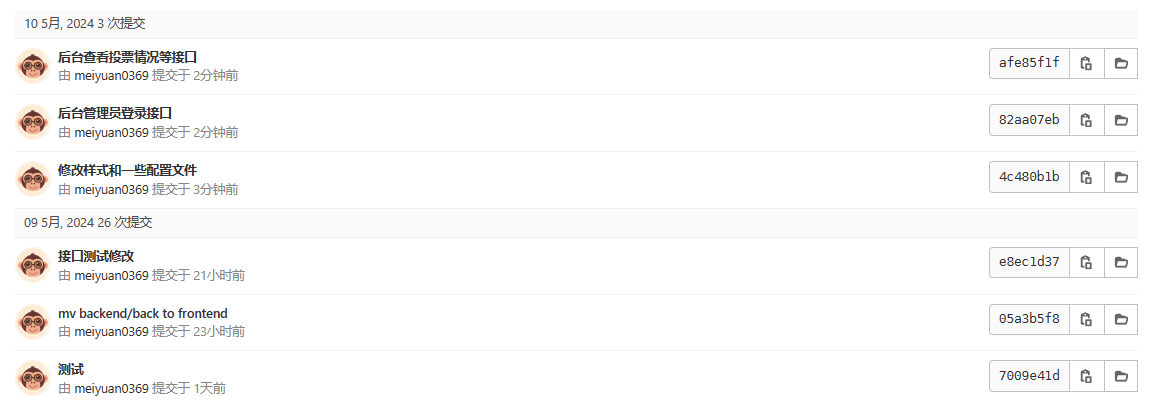Browse files at commit 4c480b1b
Image resolution: width=1151 pixels, height=405 pixels.
tap(1121, 177)
